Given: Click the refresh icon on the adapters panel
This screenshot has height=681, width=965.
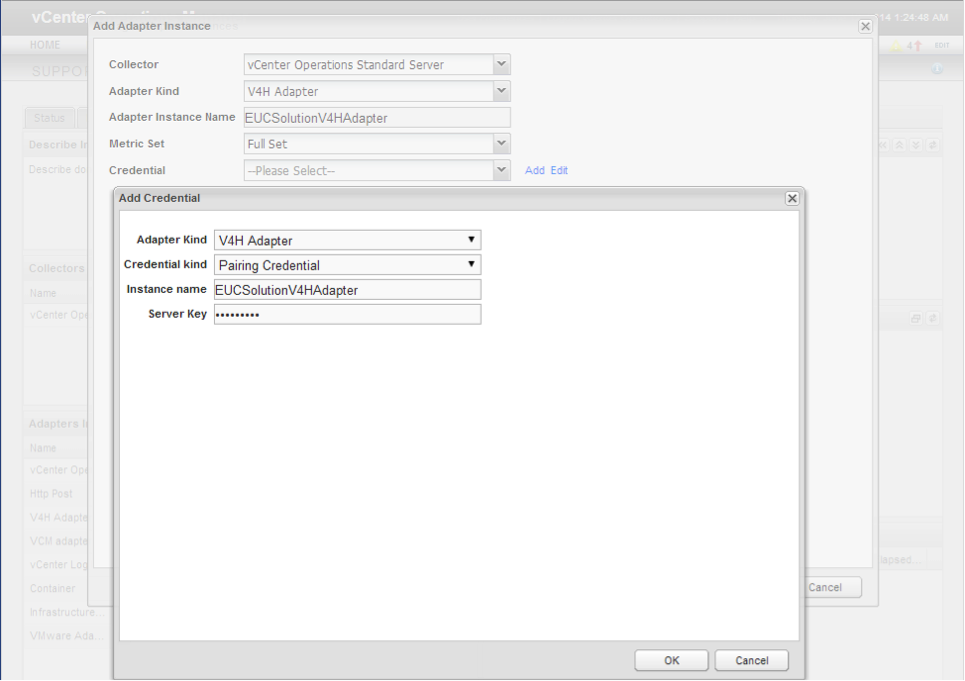Looking at the screenshot, I should [932, 318].
